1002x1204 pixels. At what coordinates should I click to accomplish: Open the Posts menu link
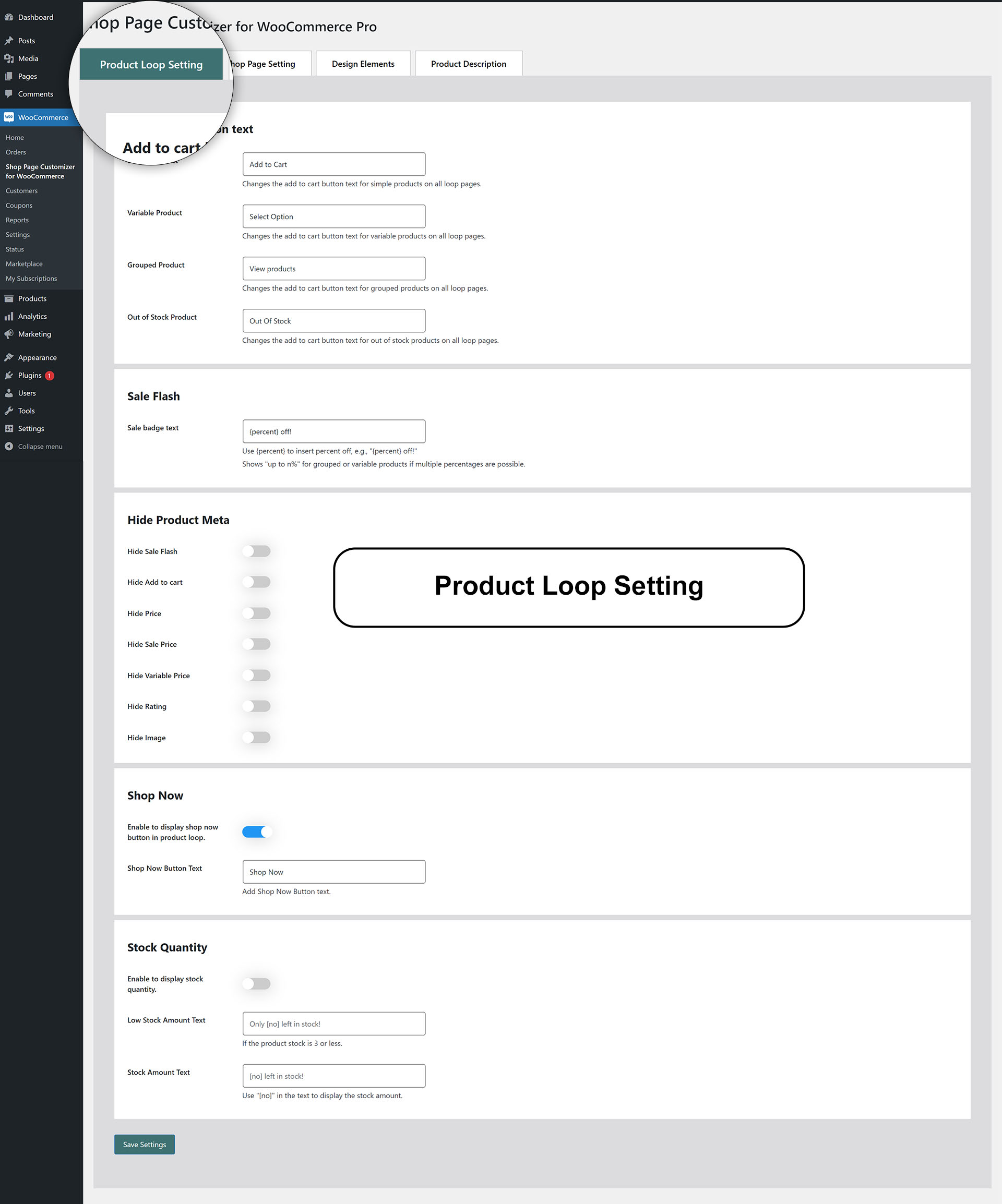tap(27, 41)
